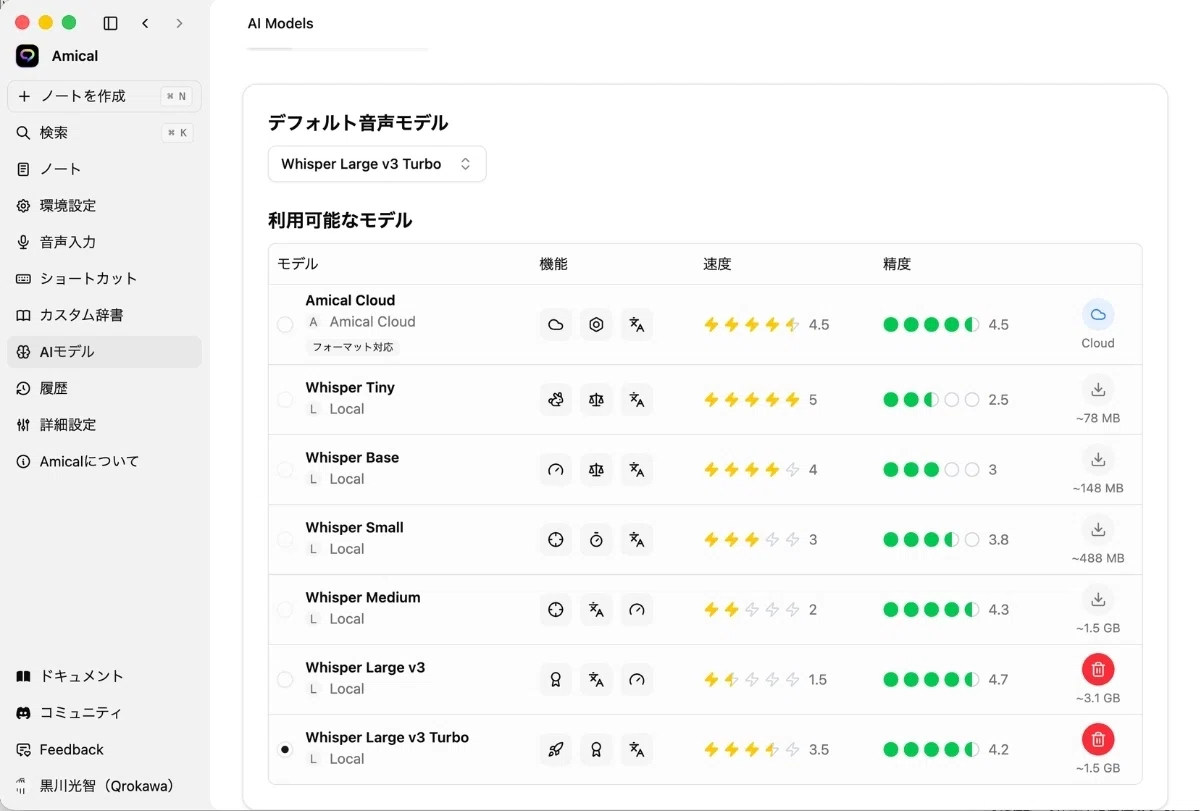Open the Feedback link
This screenshot has width=1200, height=811.
(x=104, y=749)
